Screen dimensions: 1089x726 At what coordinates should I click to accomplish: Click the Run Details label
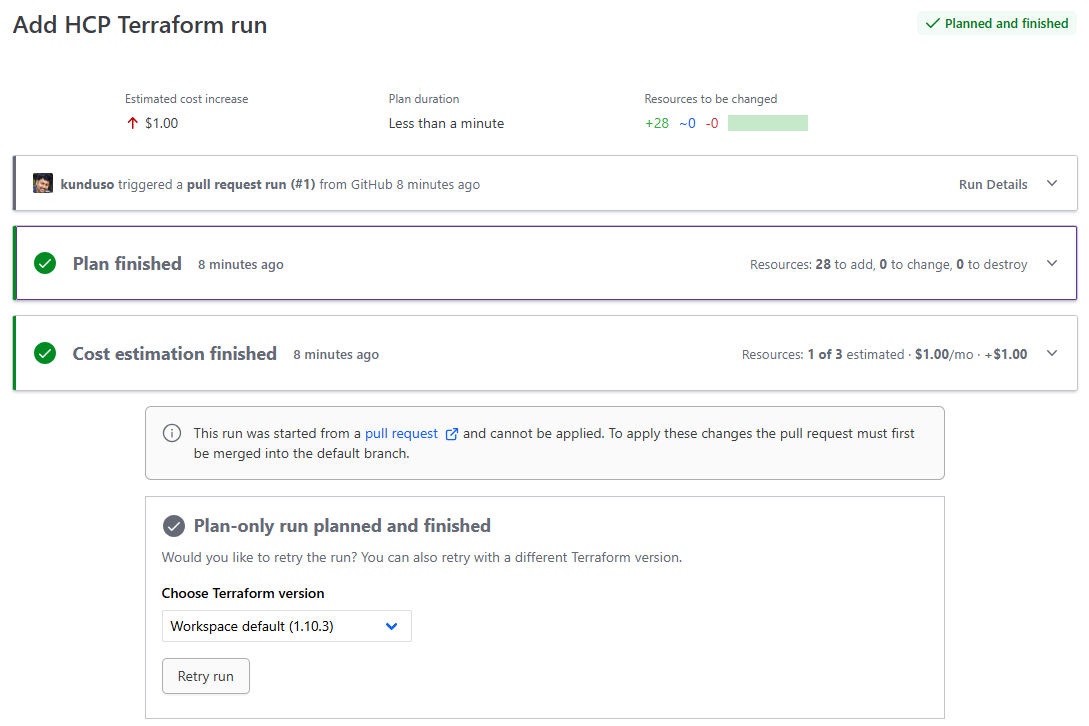tap(992, 185)
